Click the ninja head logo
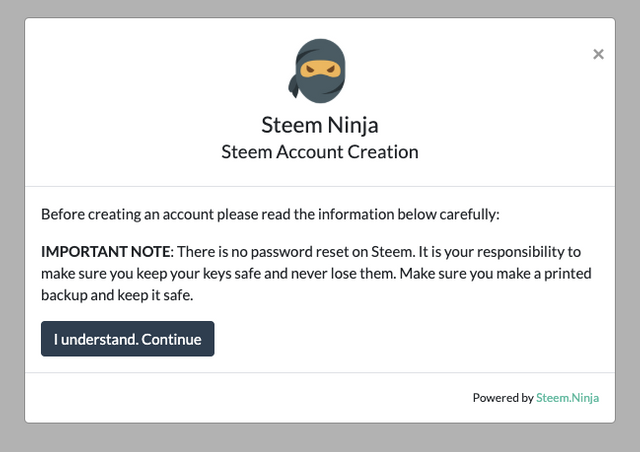The height and width of the screenshot is (452, 640). (x=318, y=71)
